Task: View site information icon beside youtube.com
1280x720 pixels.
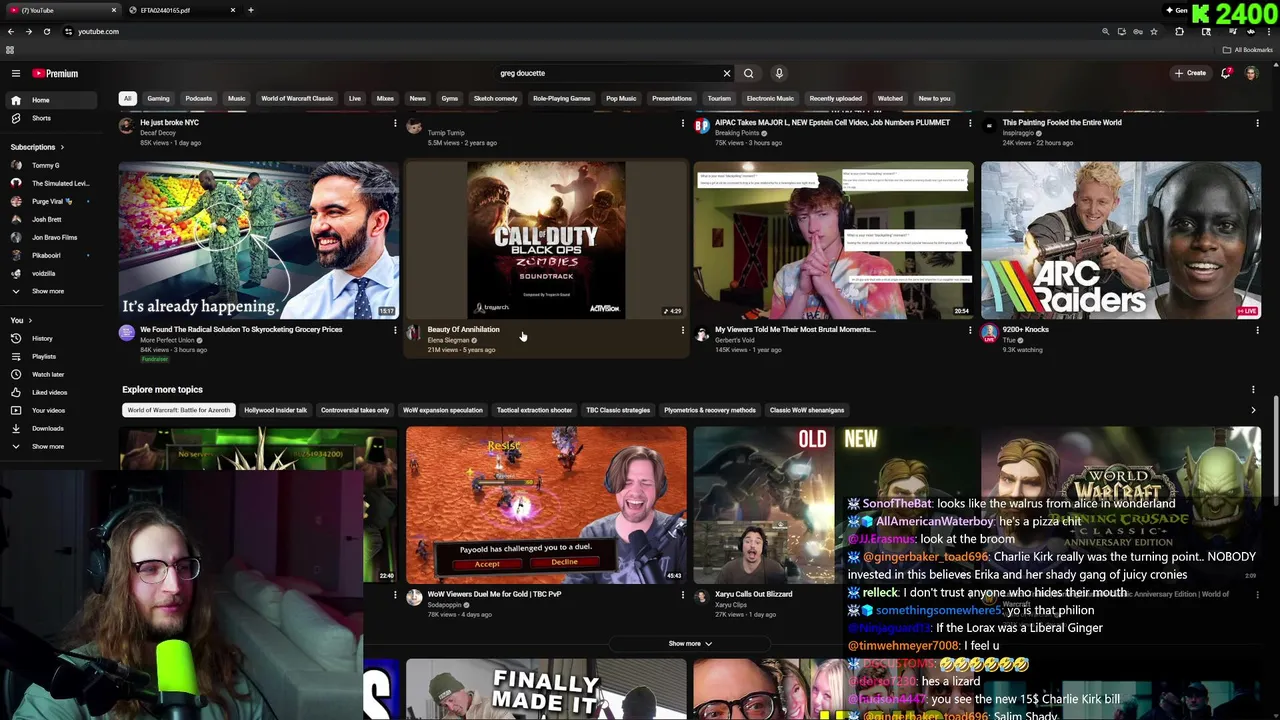Action: pyautogui.click(x=68, y=31)
